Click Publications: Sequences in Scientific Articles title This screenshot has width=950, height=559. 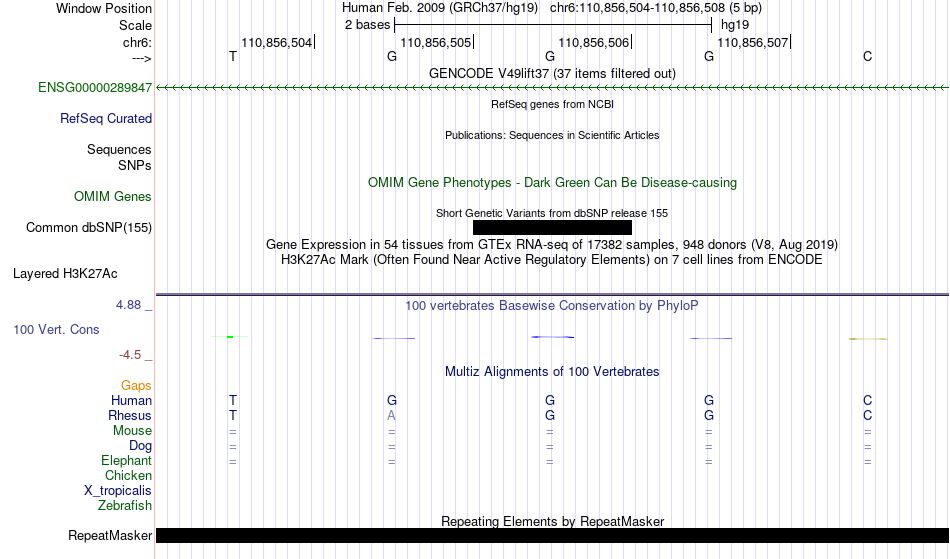tap(552, 135)
